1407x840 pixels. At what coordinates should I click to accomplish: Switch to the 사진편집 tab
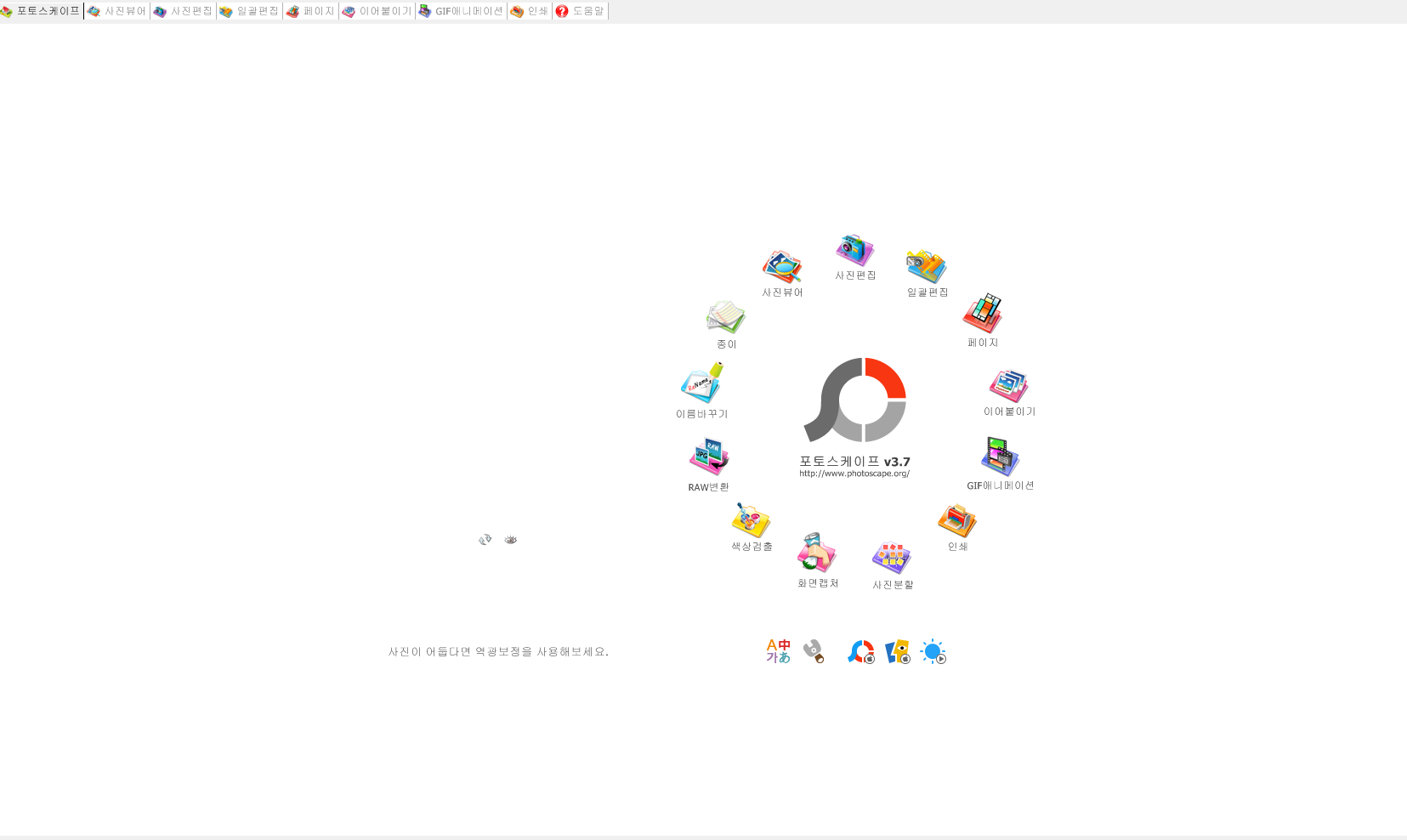184,11
